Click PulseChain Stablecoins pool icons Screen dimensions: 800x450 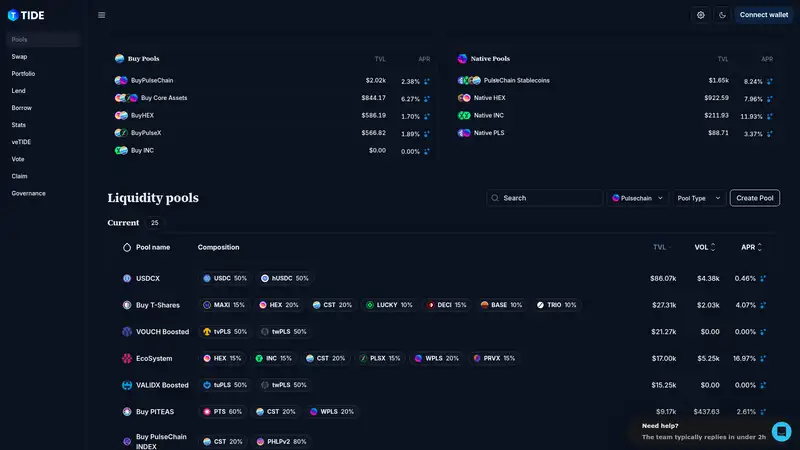tap(469, 80)
